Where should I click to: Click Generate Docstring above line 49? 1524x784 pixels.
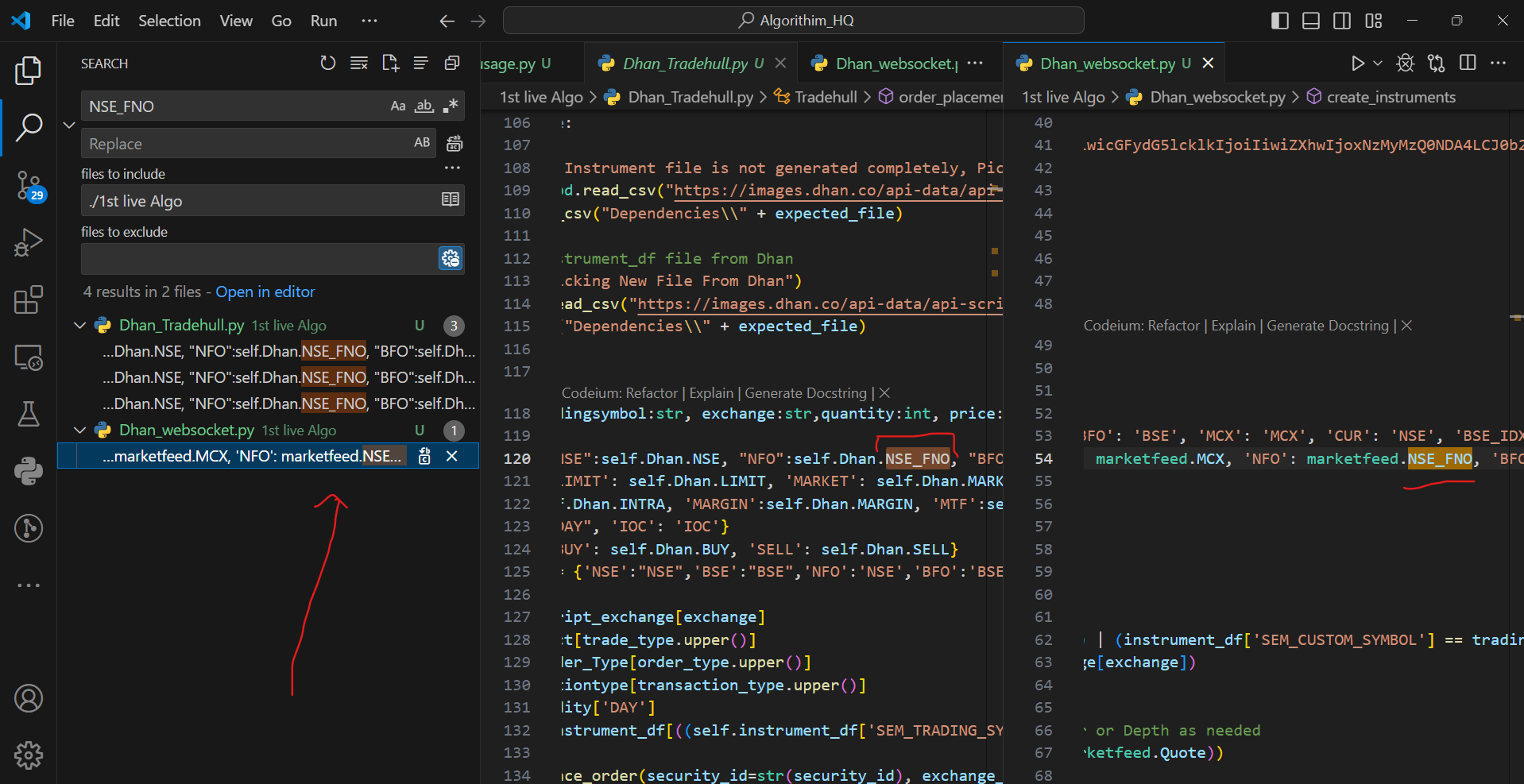pos(1328,326)
